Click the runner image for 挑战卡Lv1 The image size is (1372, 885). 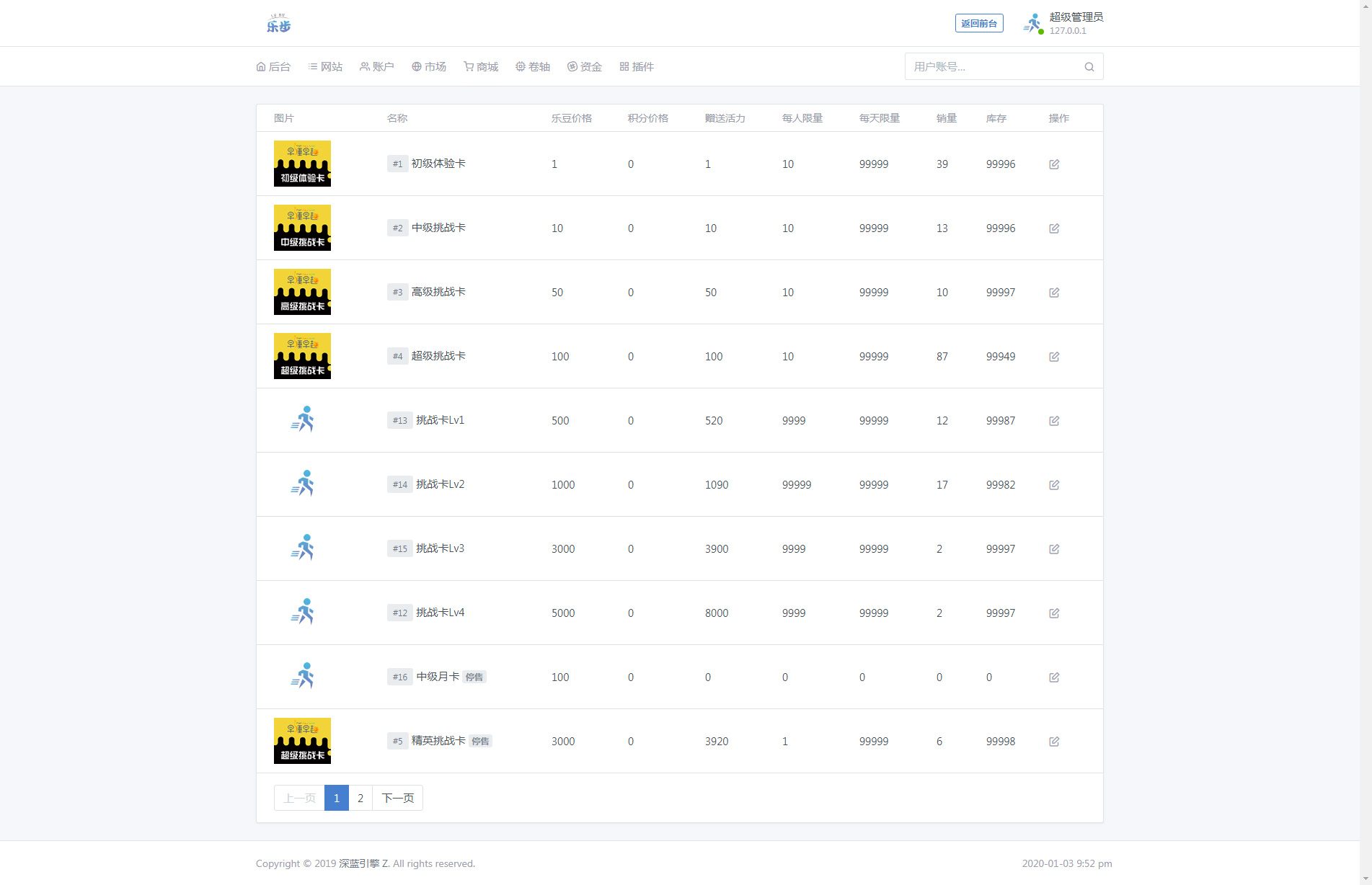click(x=303, y=419)
